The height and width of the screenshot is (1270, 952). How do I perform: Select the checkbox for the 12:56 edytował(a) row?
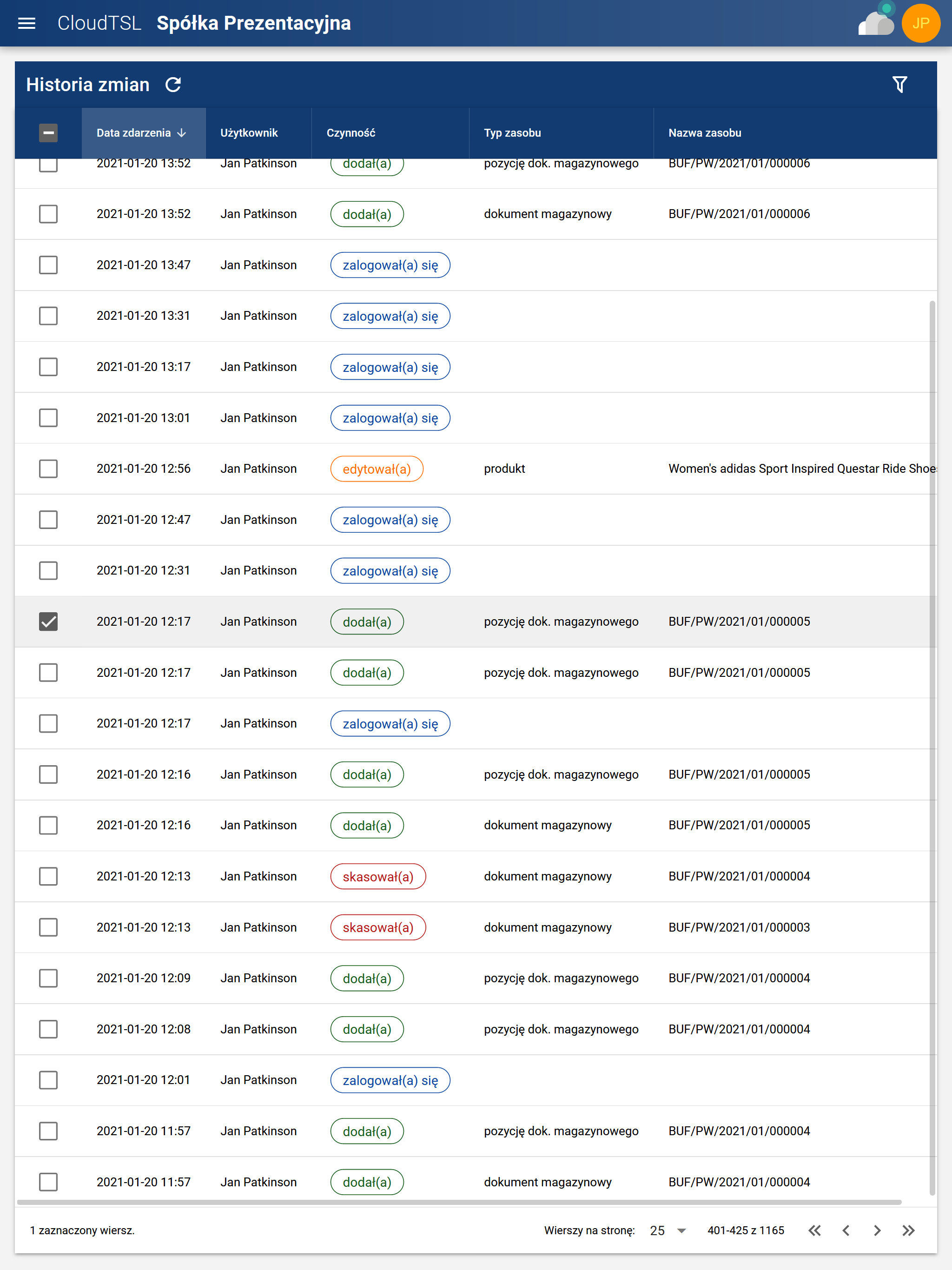coord(48,469)
